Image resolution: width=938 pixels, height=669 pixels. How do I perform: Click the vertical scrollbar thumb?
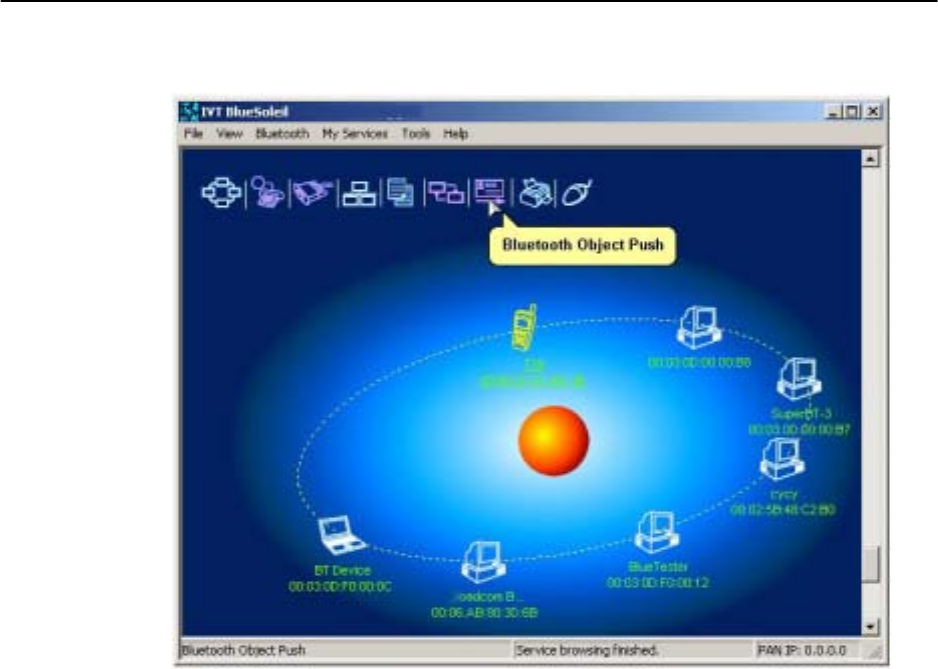point(870,564)
